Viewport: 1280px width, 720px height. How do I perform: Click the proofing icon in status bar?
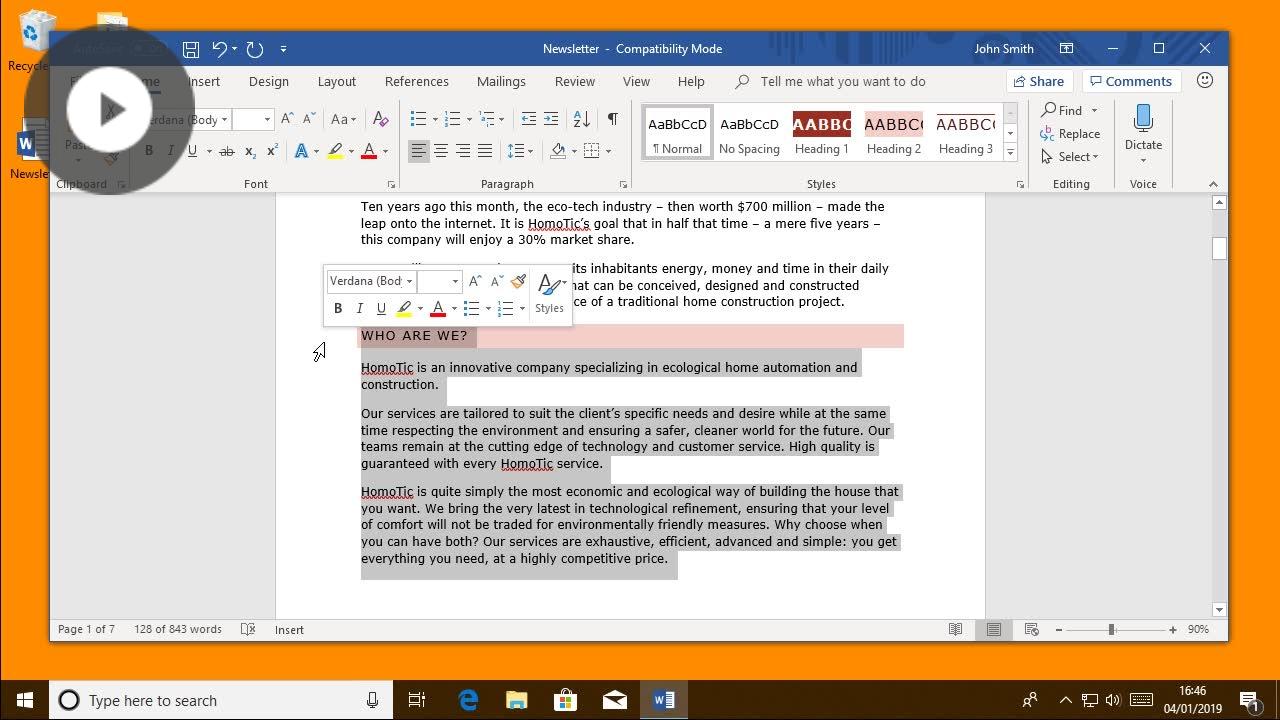(x=248, y=630)
